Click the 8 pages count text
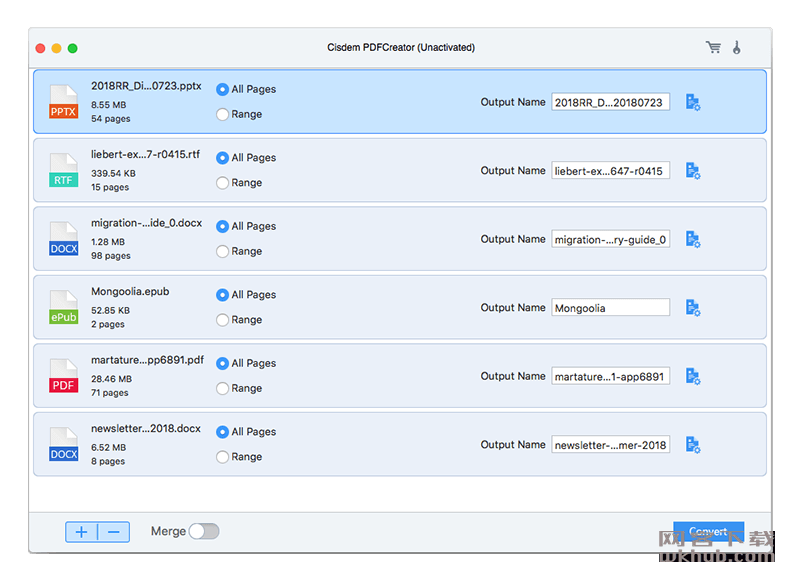This screenshot has height=582, width=800. tap(108, 461)
